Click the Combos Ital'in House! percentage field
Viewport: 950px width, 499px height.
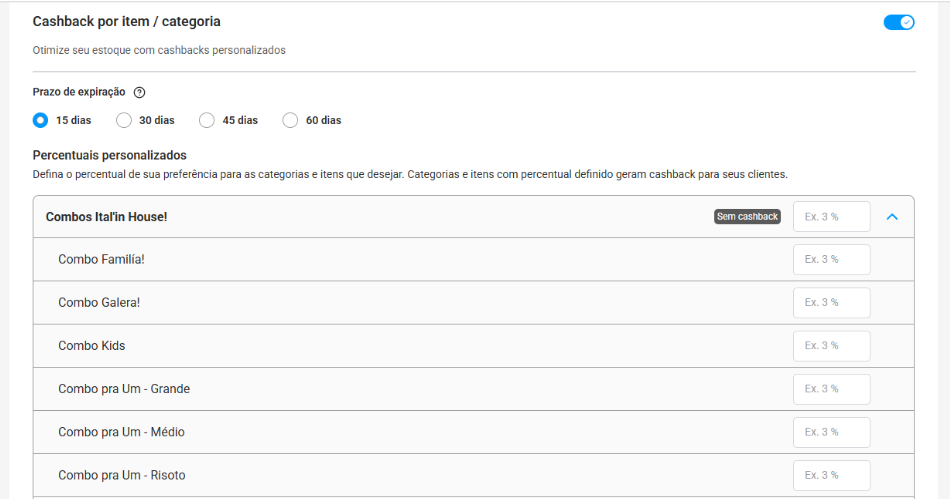[831, 217]
